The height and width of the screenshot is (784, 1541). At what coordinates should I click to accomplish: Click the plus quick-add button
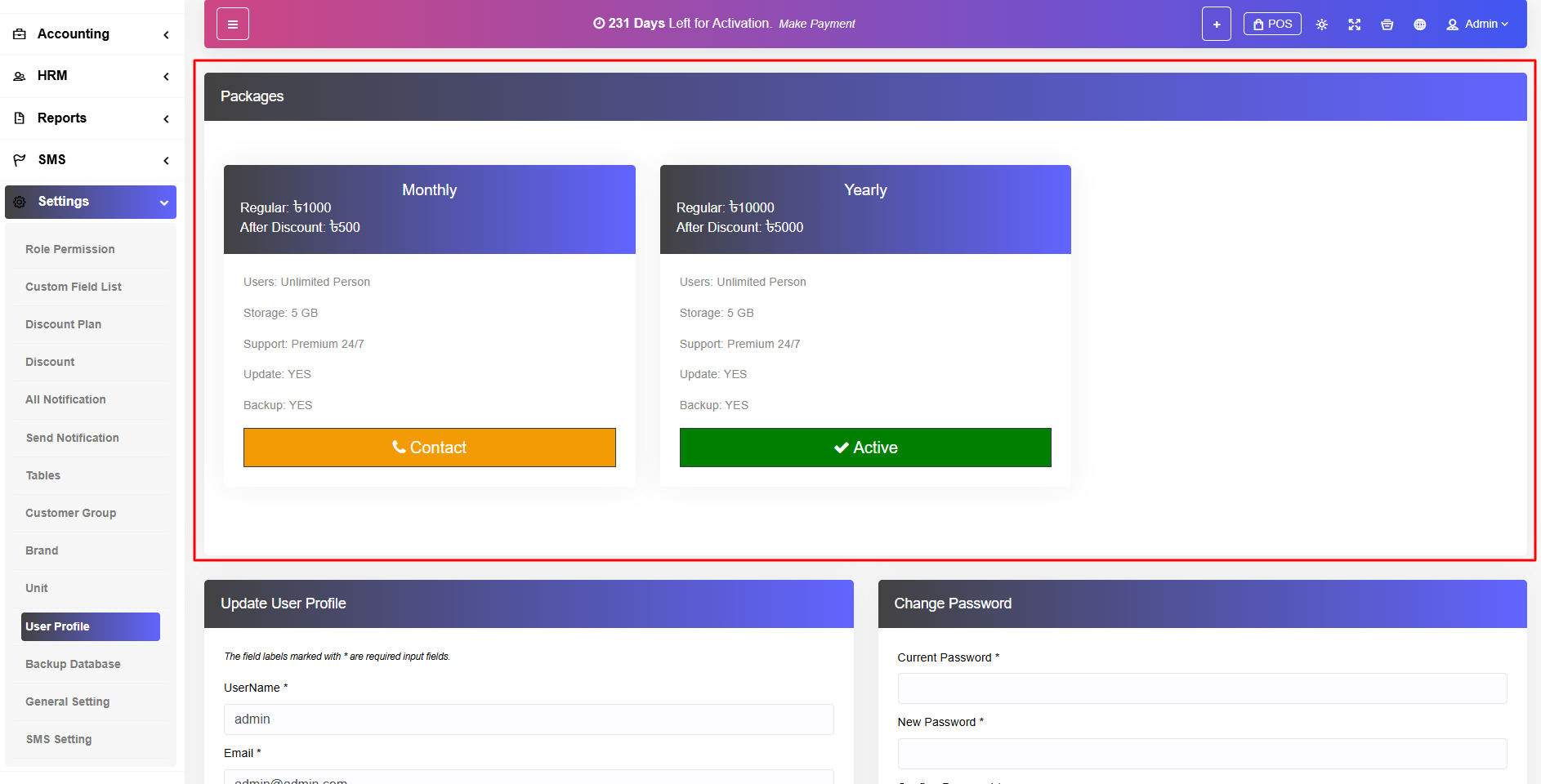pyautogui.click(x=1216, y=24)
